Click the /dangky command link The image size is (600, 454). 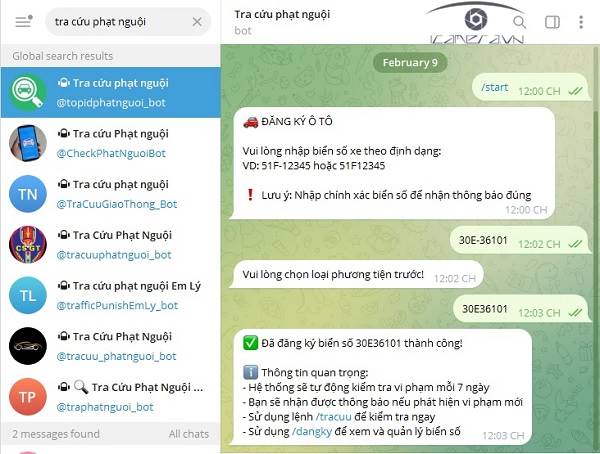[312, 431]
